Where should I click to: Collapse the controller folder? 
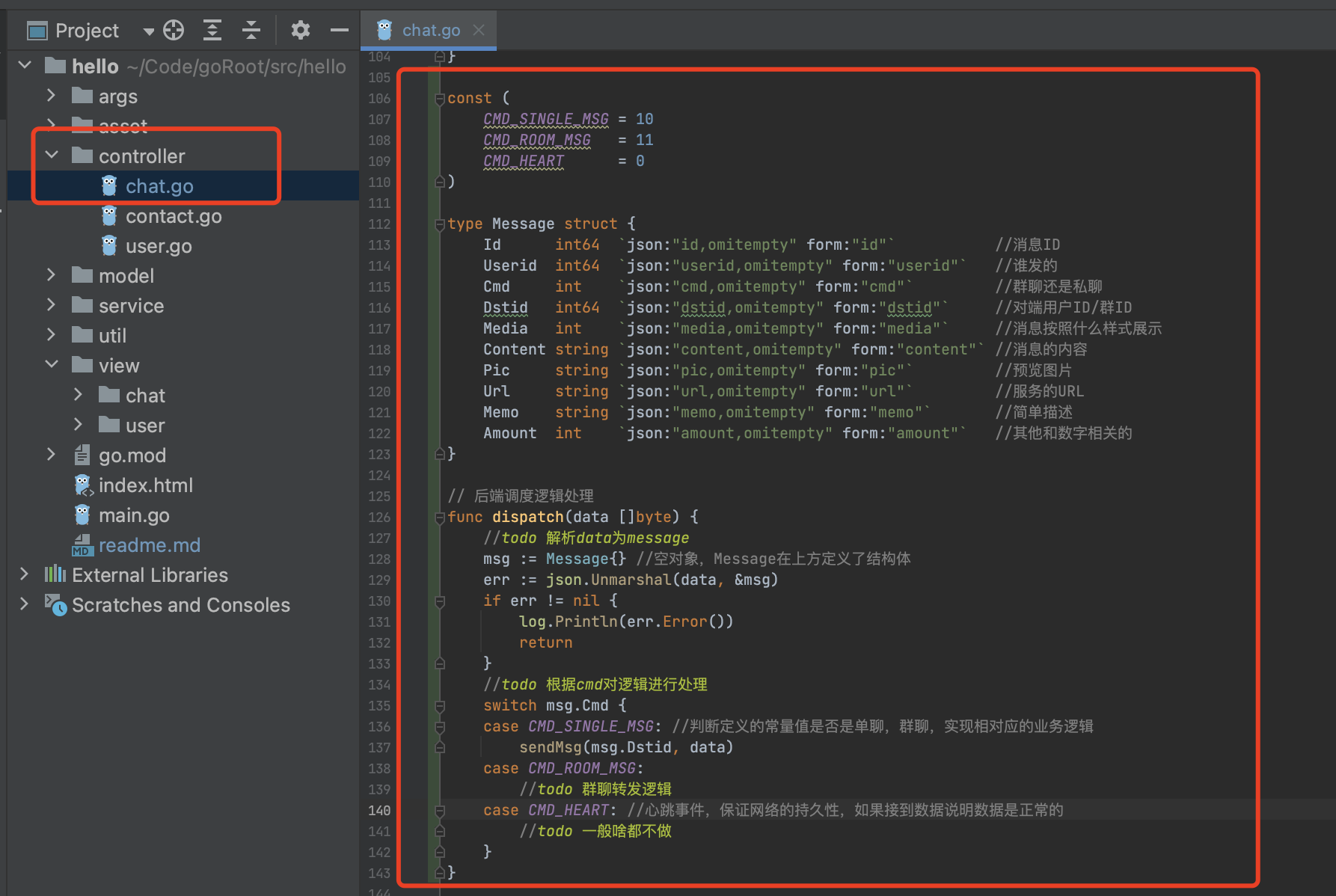[52, 156]
